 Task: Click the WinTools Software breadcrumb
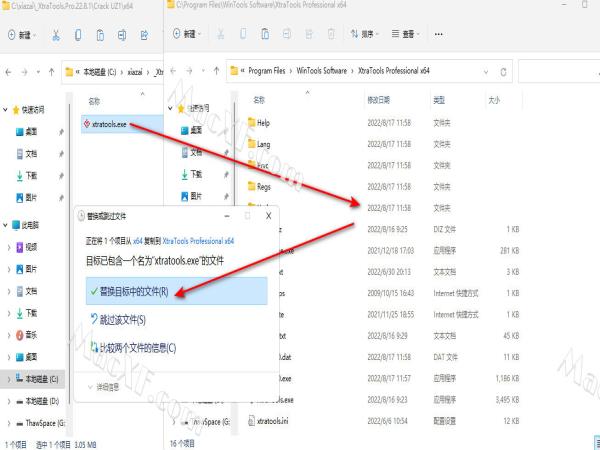321,71
